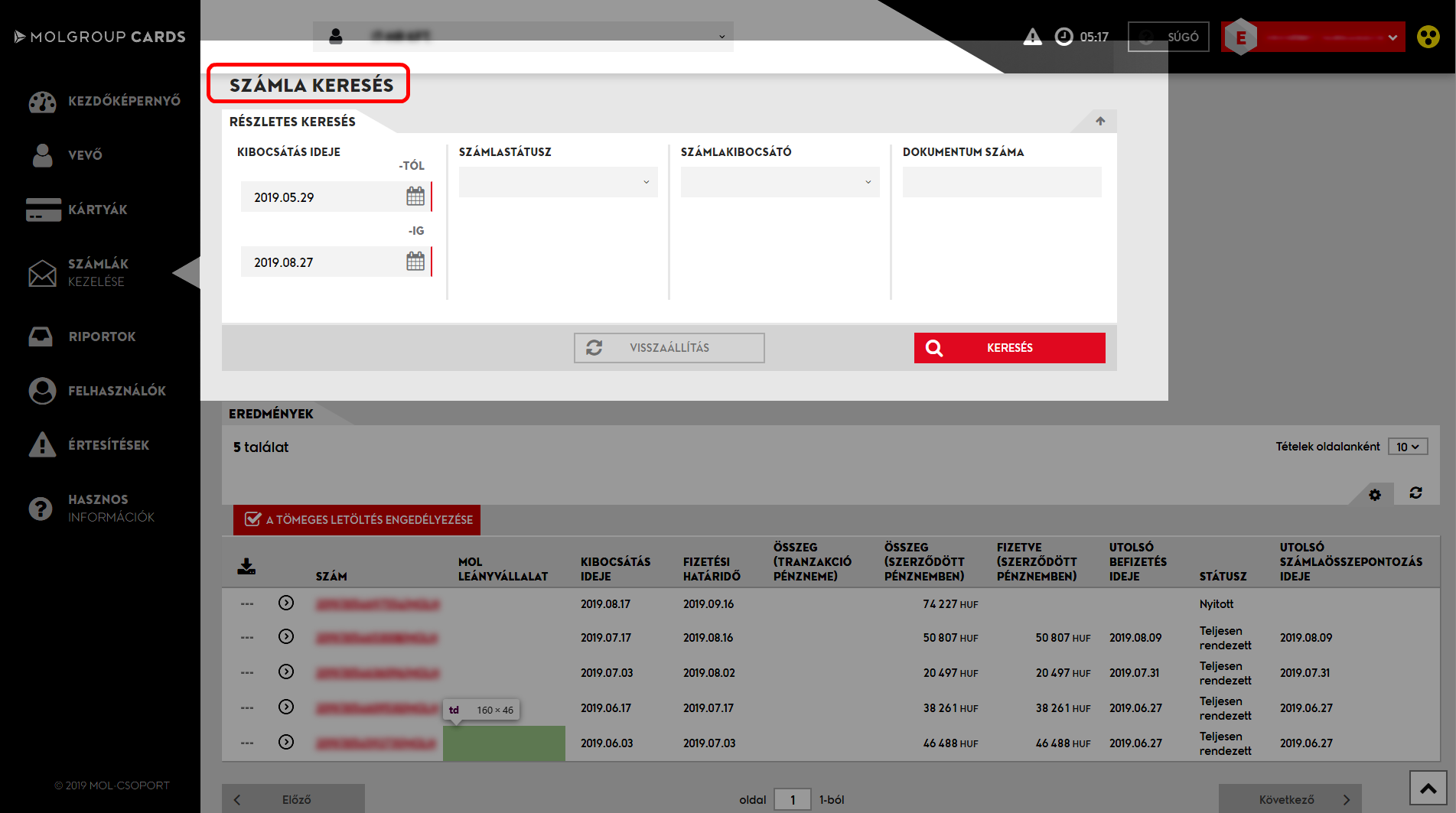1456x813 pixels.
Task: Click the Dokumentum száma input field
Action: click(x=1002, y=182)
